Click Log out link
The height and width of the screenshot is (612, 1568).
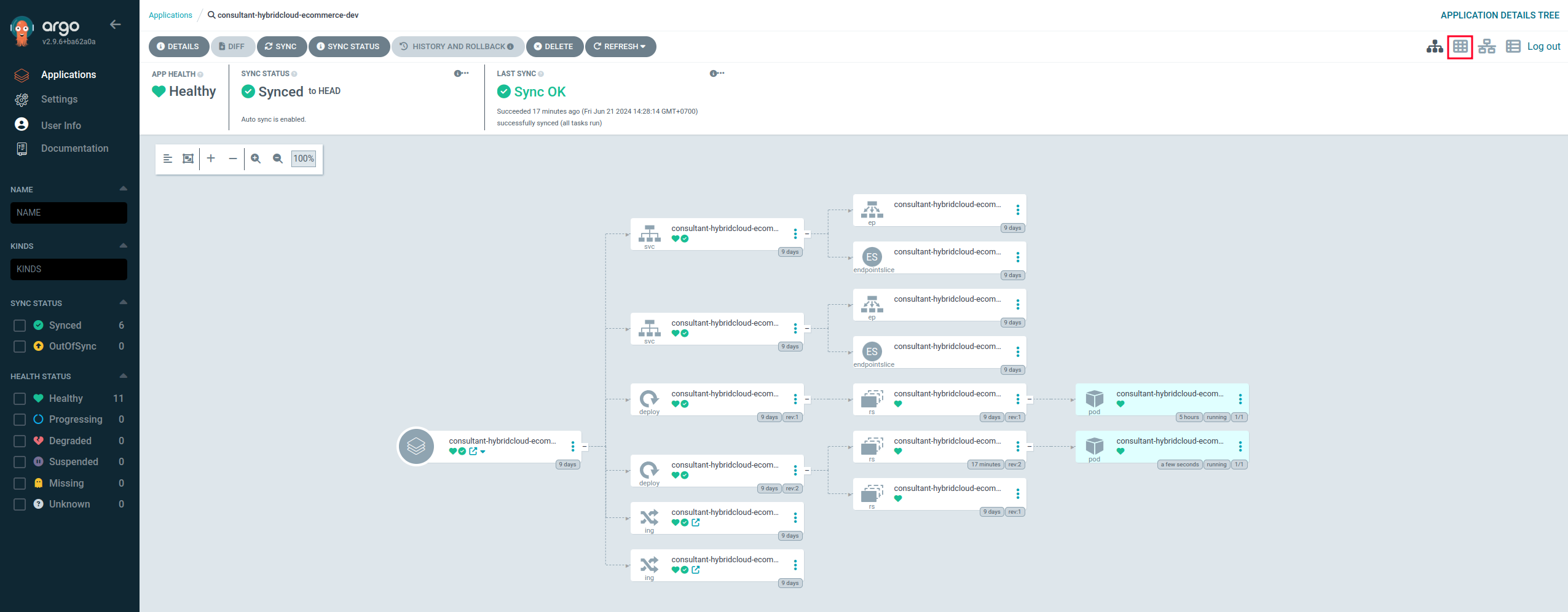tap(1543, 47)
